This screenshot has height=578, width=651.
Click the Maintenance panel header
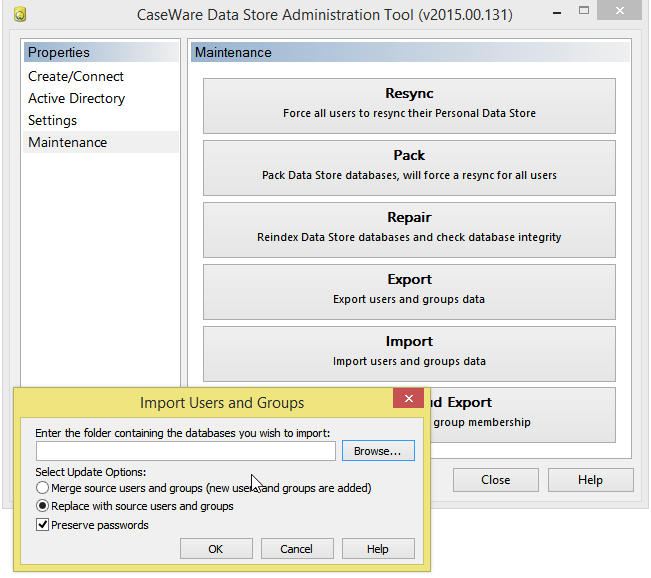pyautogui.click(x=410, y=52)
